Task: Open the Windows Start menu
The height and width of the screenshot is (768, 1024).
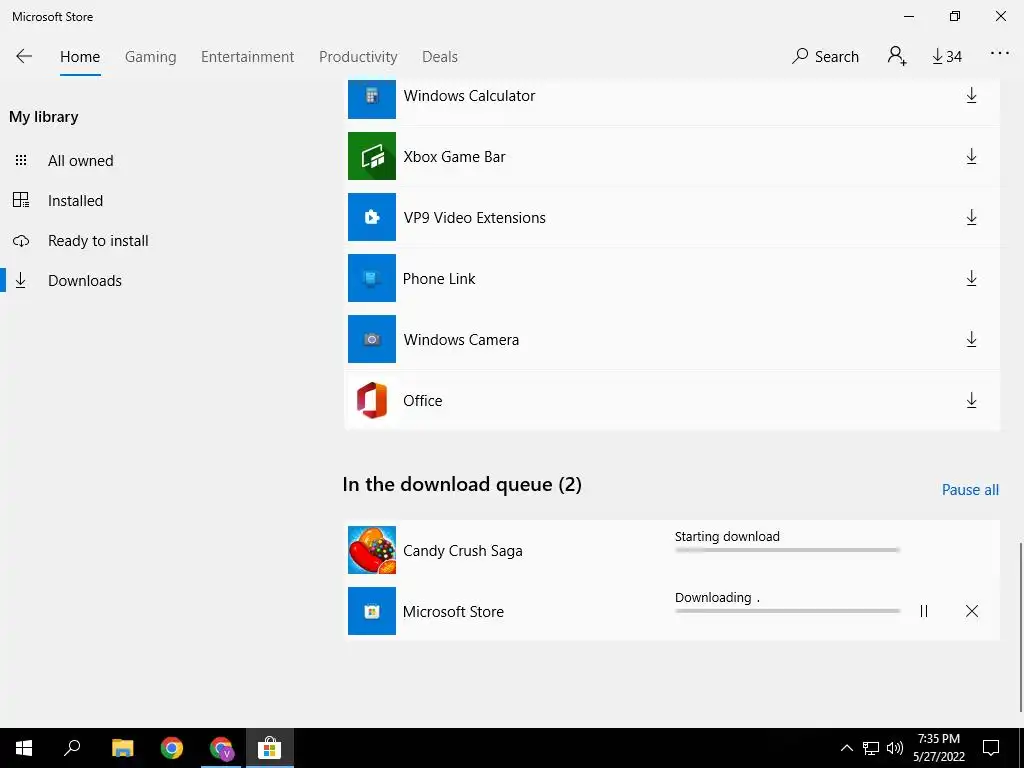Action: pos(24,748)
